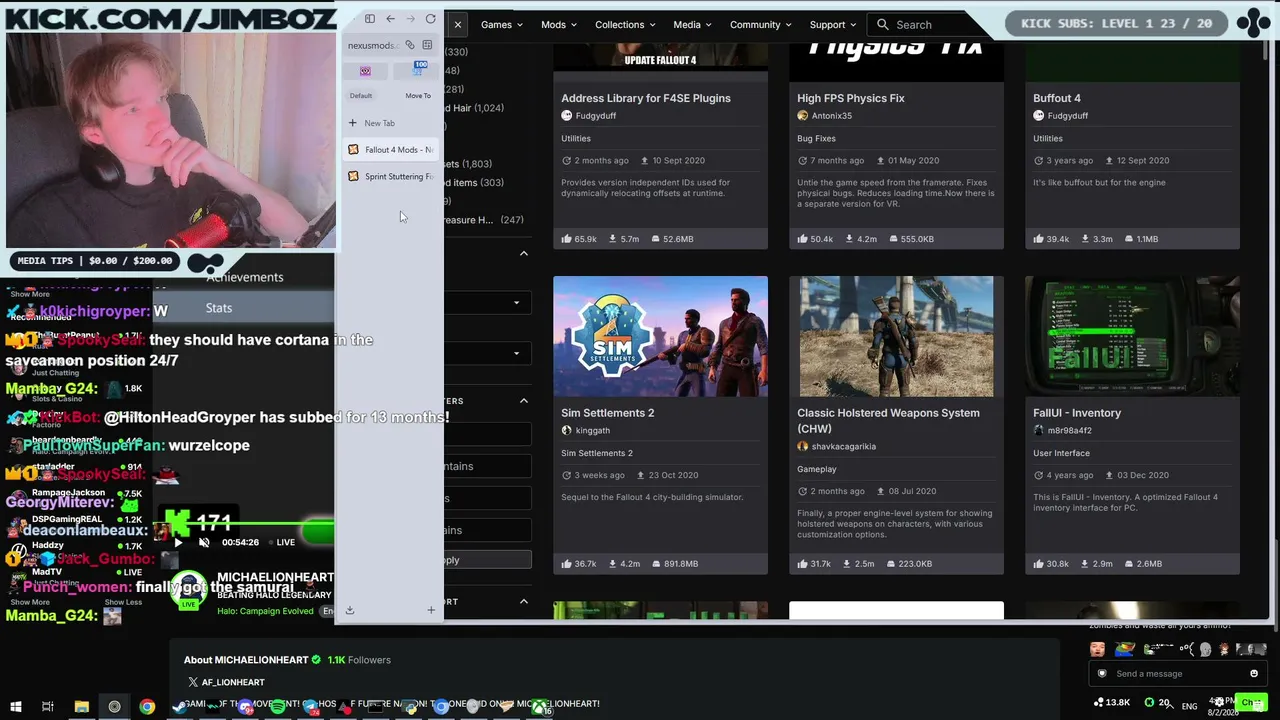Screen dimensions: 1280x720
Task: Open Address Library for F4SE Plugins mod
Action: pyautogui.click(x=646, y=98)
